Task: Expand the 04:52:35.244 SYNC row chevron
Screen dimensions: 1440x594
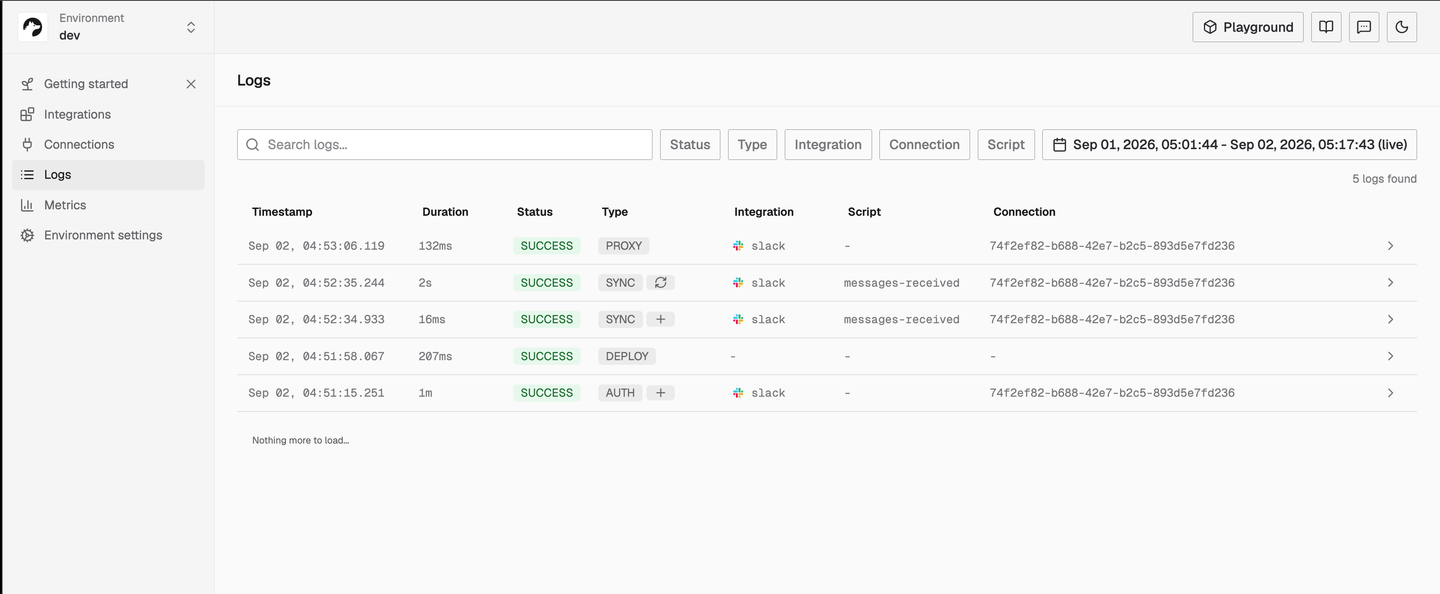Action: (x=1390, y=283)
